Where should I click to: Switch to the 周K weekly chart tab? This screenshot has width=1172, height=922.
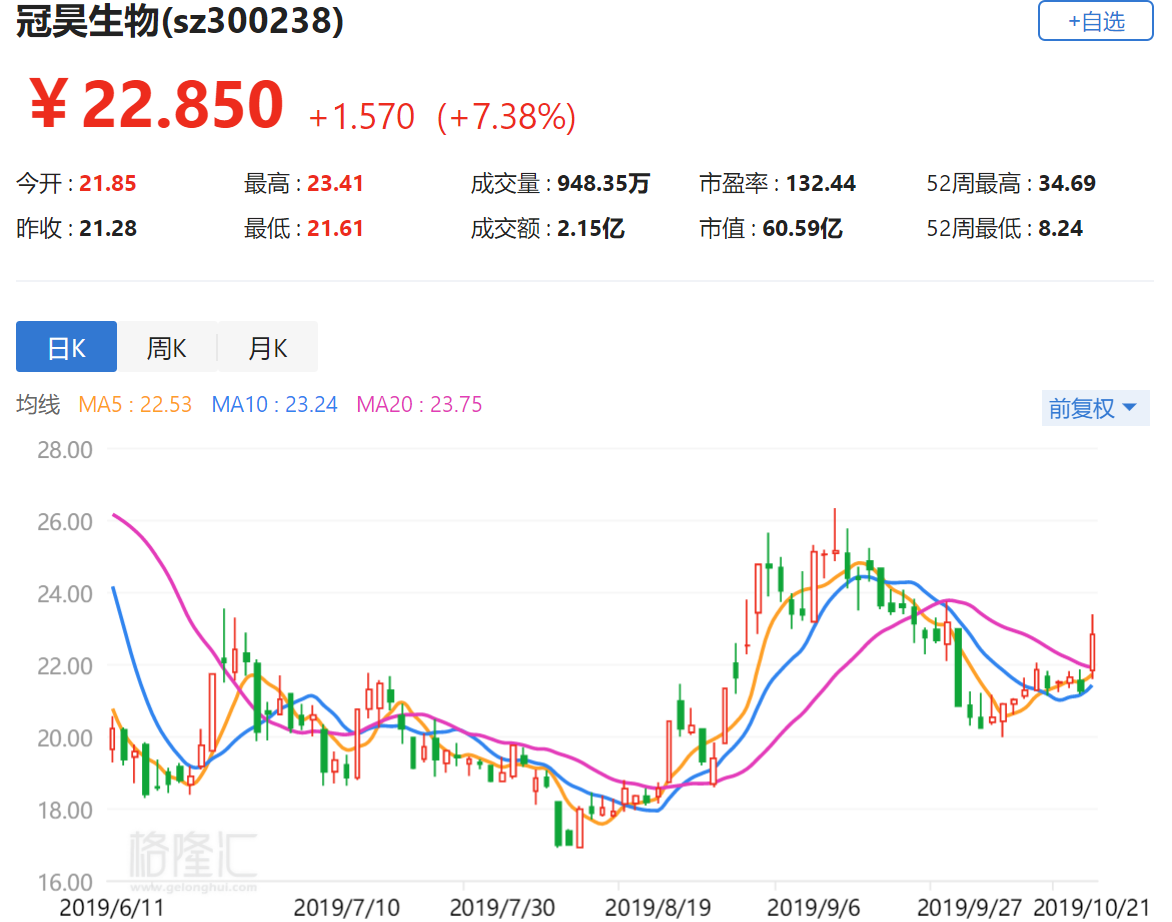(167, 347)
